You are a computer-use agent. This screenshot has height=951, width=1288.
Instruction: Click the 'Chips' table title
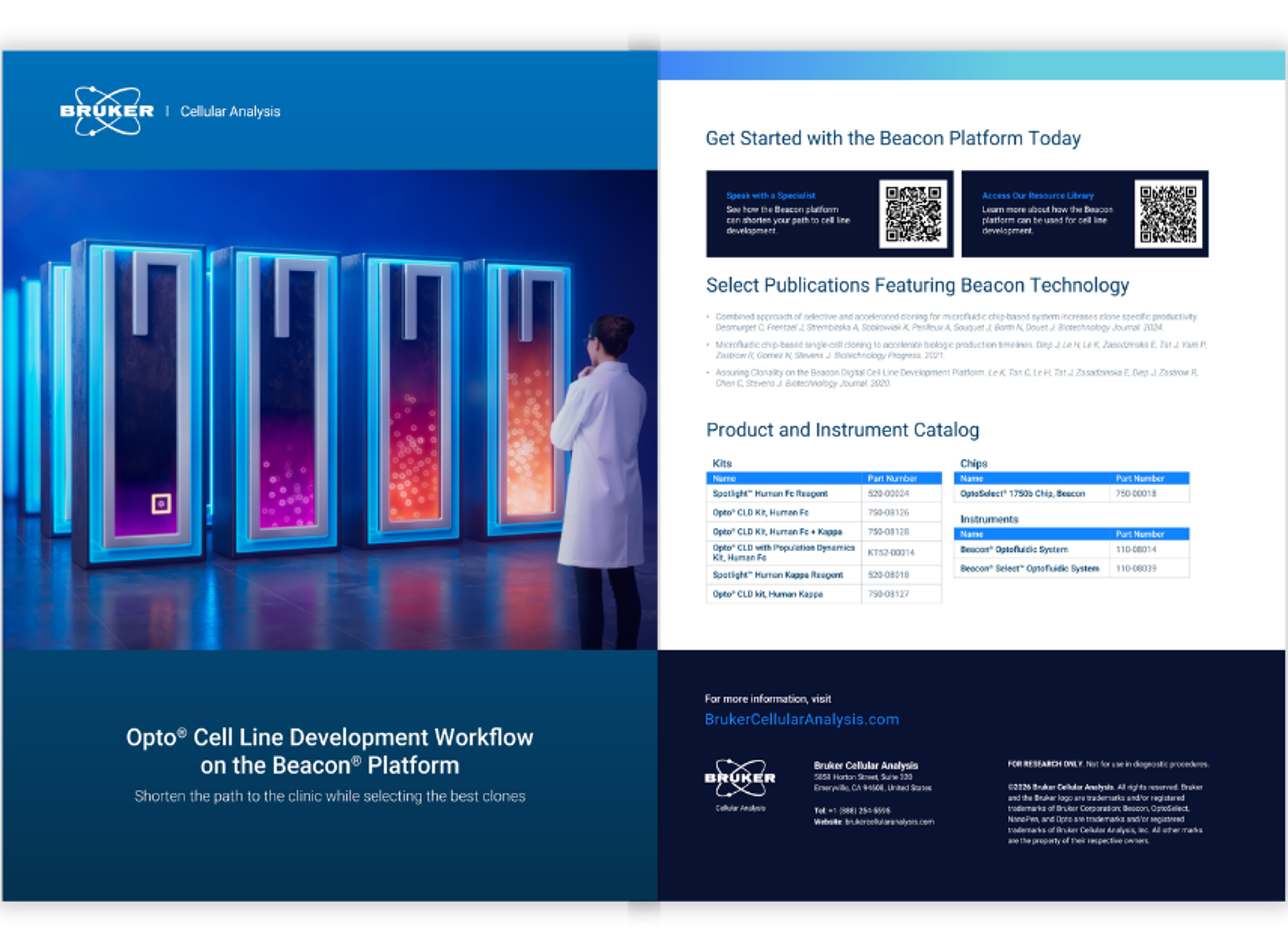coord(973,463)
